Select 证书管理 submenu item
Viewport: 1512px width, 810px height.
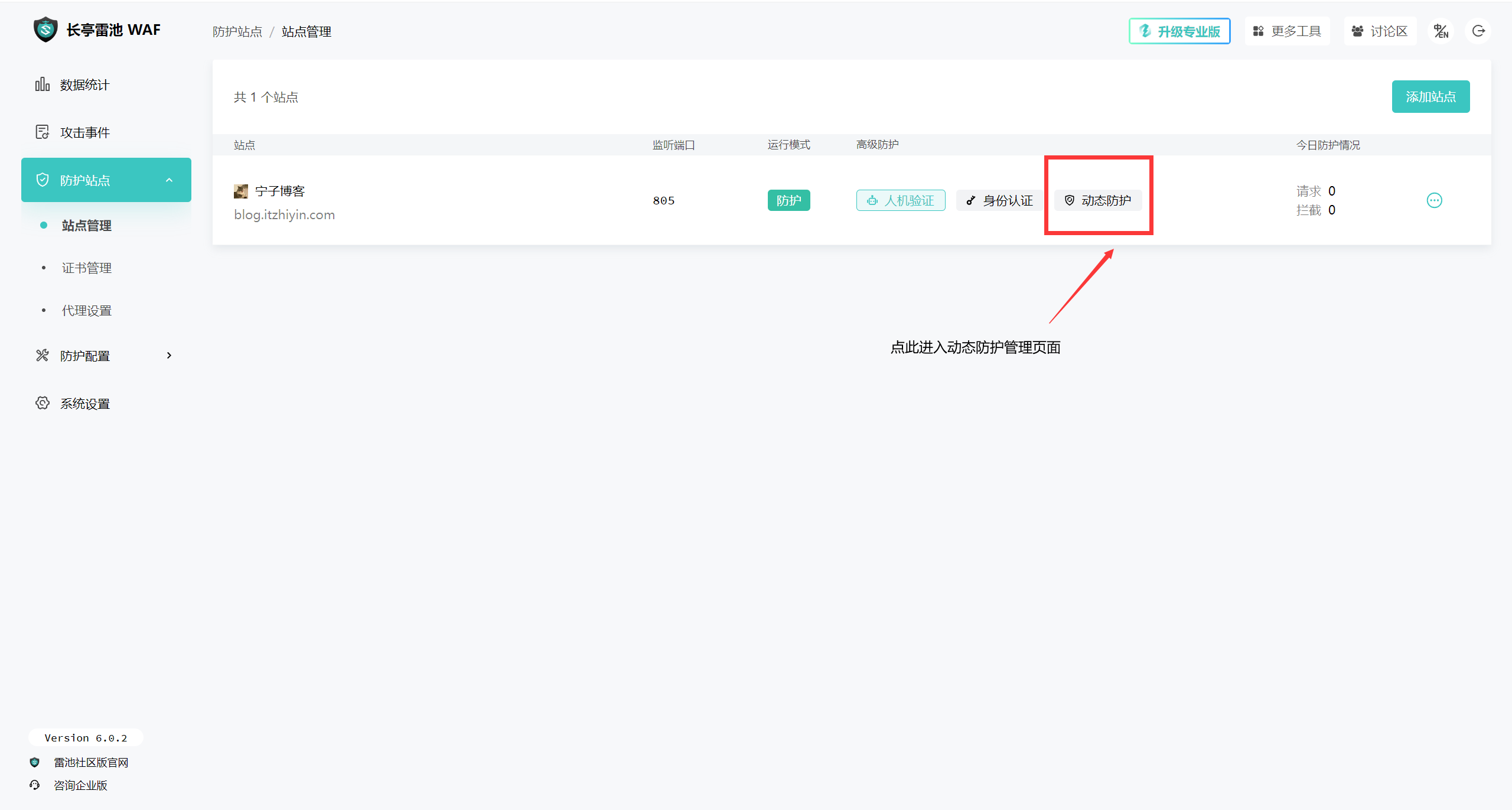point(87,268)
